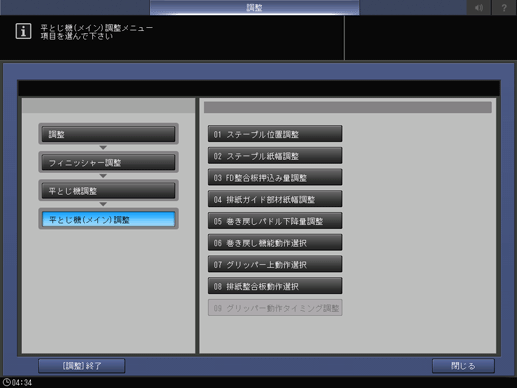Open 01 ステープル位置調整
The height and width of the screenshot is (388, 517).
click(x=275, y=134)
